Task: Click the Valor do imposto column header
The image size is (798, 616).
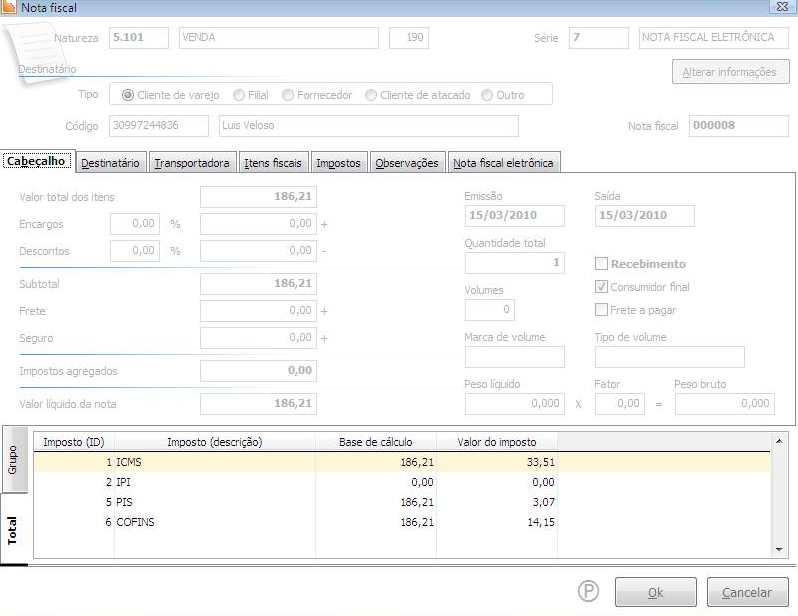Action: pyautogui.click(x=497, y=442)
